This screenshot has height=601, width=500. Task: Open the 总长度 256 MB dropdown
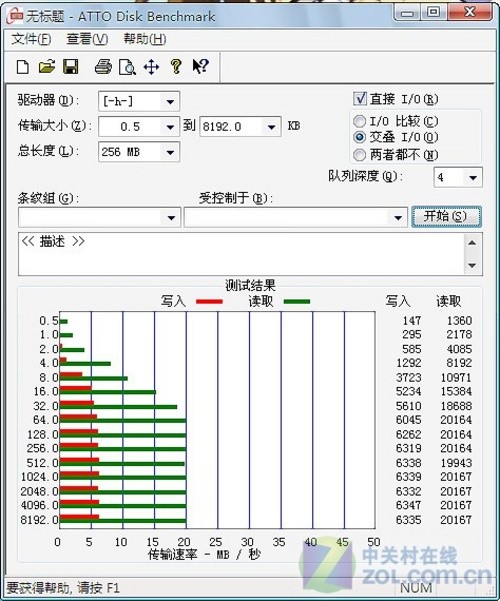[170, 152]
